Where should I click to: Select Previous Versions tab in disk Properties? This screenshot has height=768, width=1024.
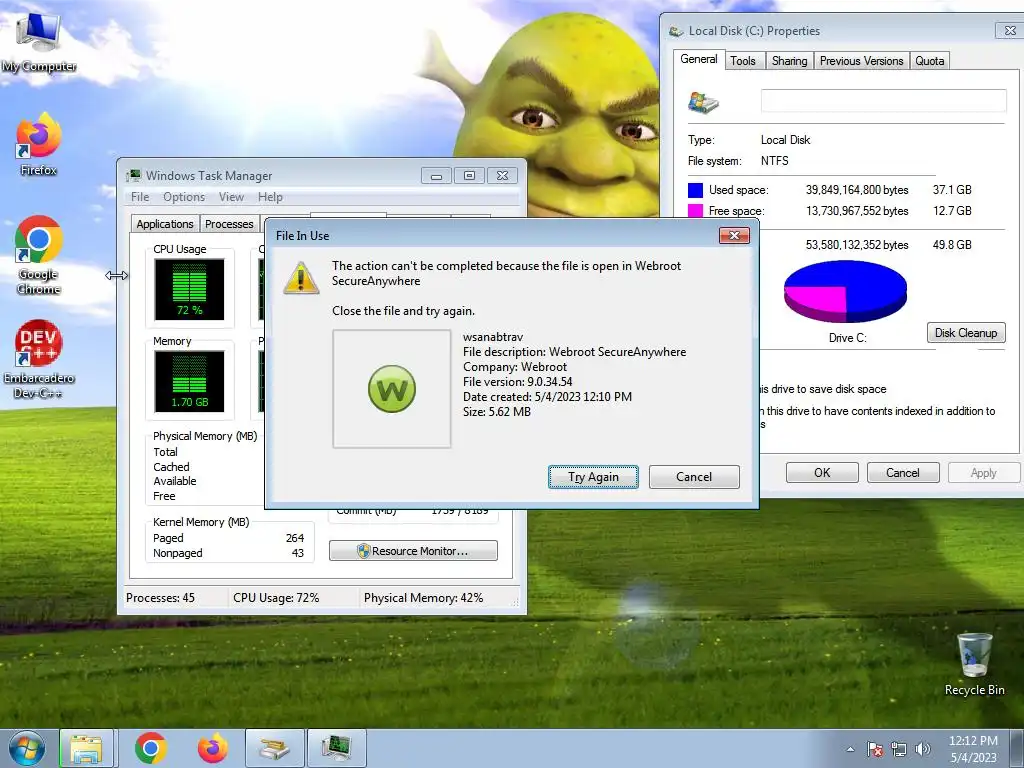tap(861, 61)
